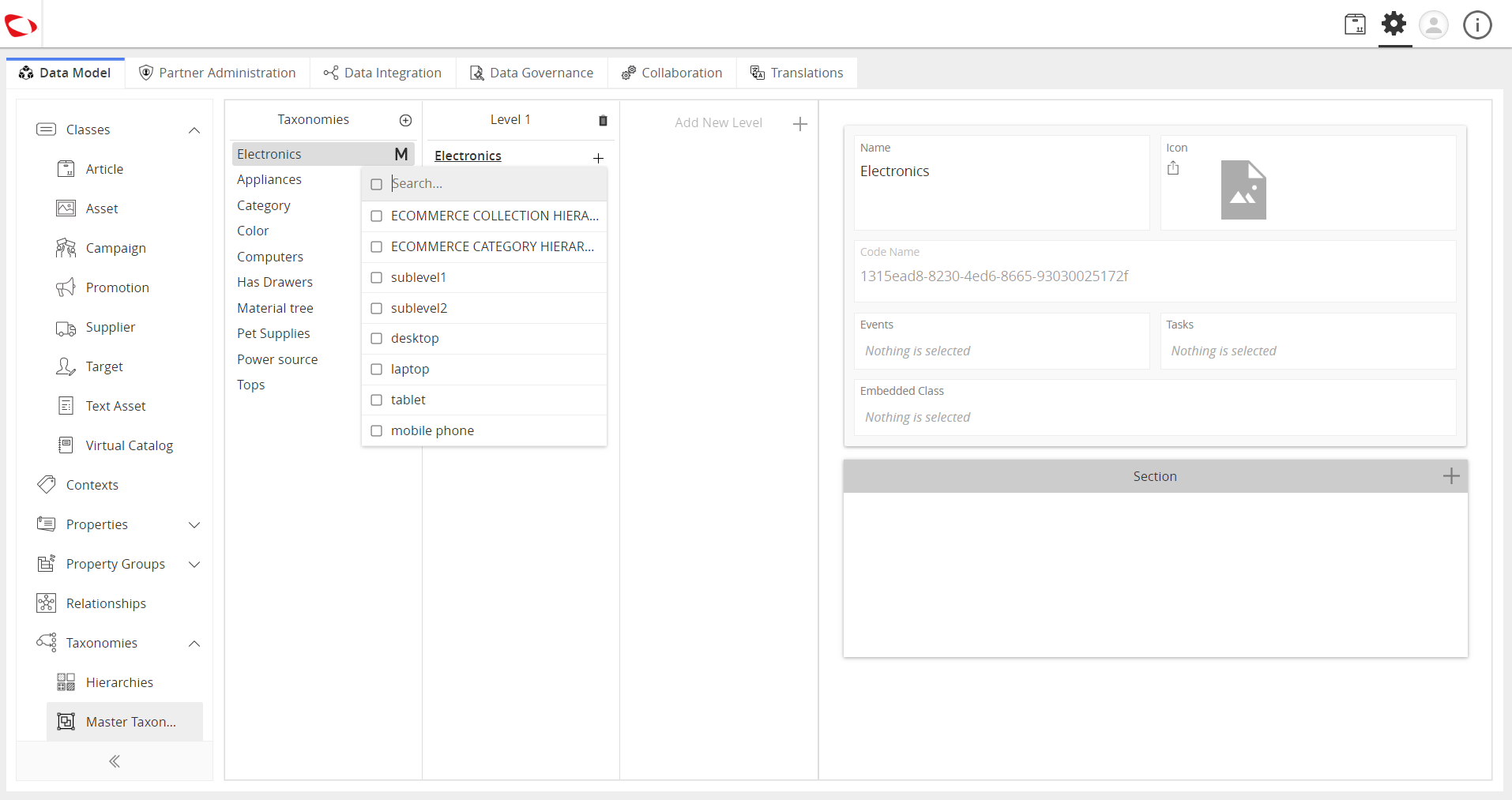Add a new taxonomy with plus-circle icon

[406, 120]
